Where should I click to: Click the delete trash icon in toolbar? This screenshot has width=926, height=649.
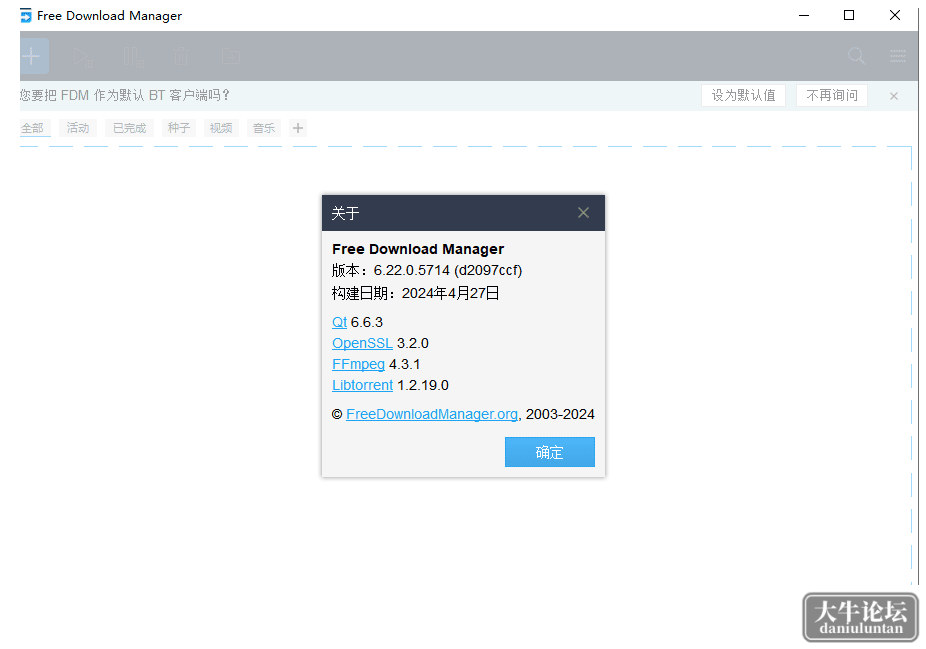(x=181, y=57)
